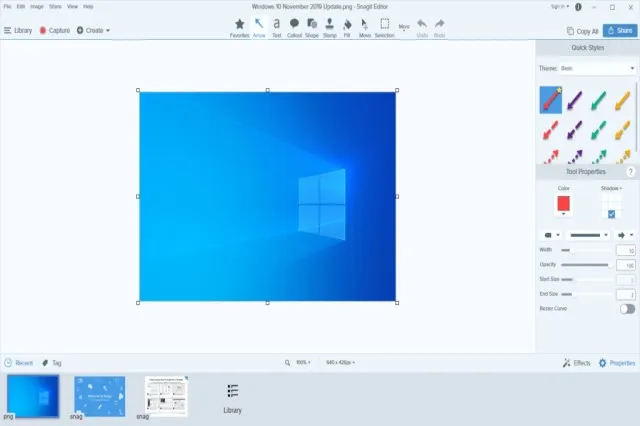This screenshot has height=426, width=640.
Task: Click the Share button
Action: coord(620,31)
